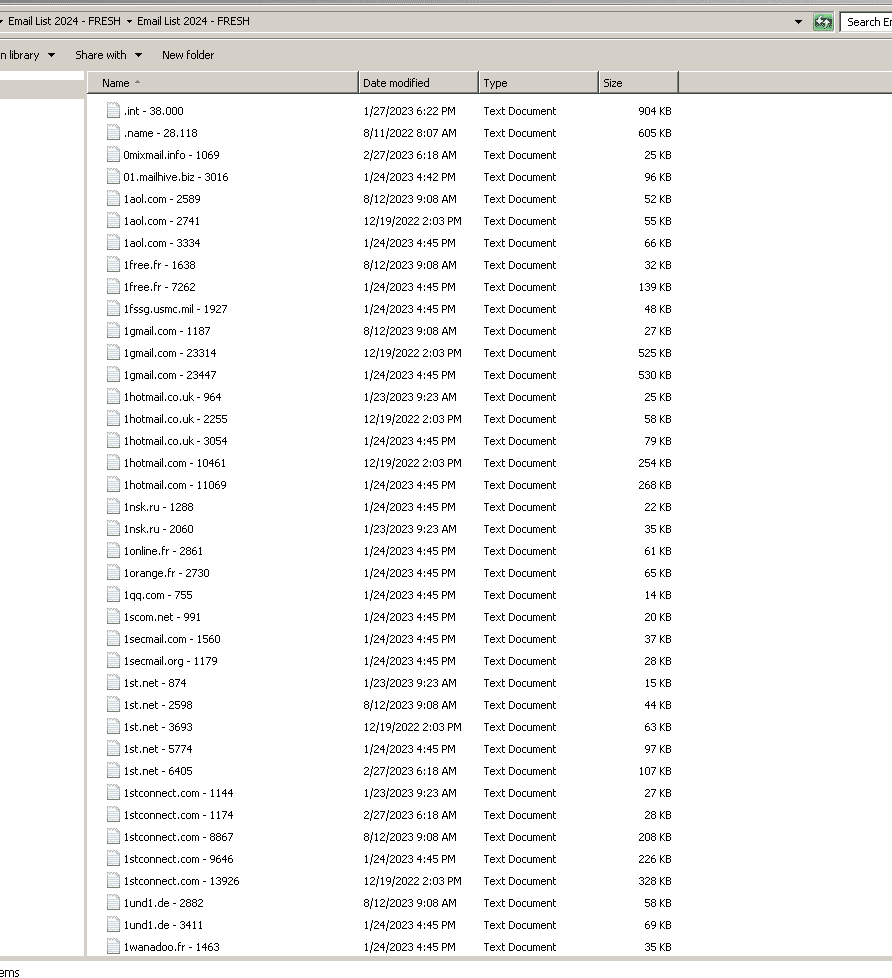Click the refresh icon beside address bar
The image size is (892, 978).
tap(823, 22)
